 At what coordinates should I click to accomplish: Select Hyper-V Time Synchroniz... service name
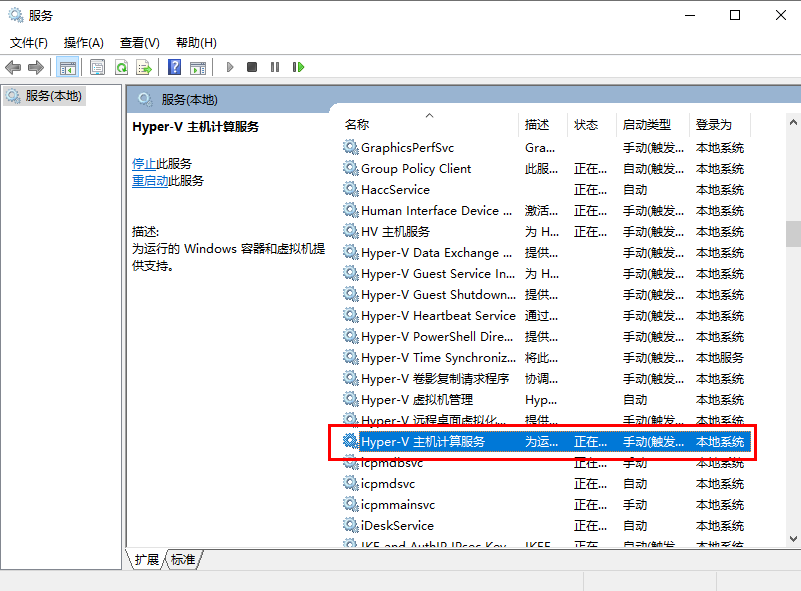438,358
